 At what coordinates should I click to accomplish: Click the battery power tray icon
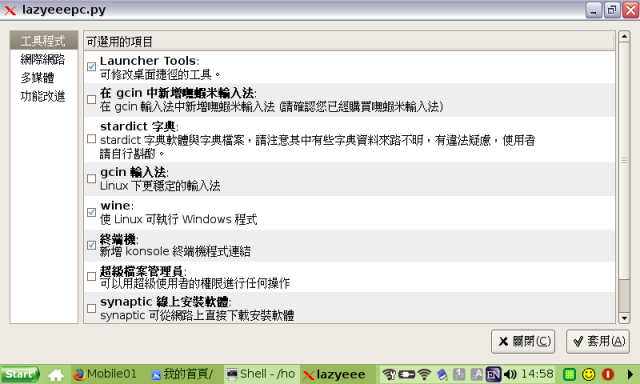tap(407, 374)
